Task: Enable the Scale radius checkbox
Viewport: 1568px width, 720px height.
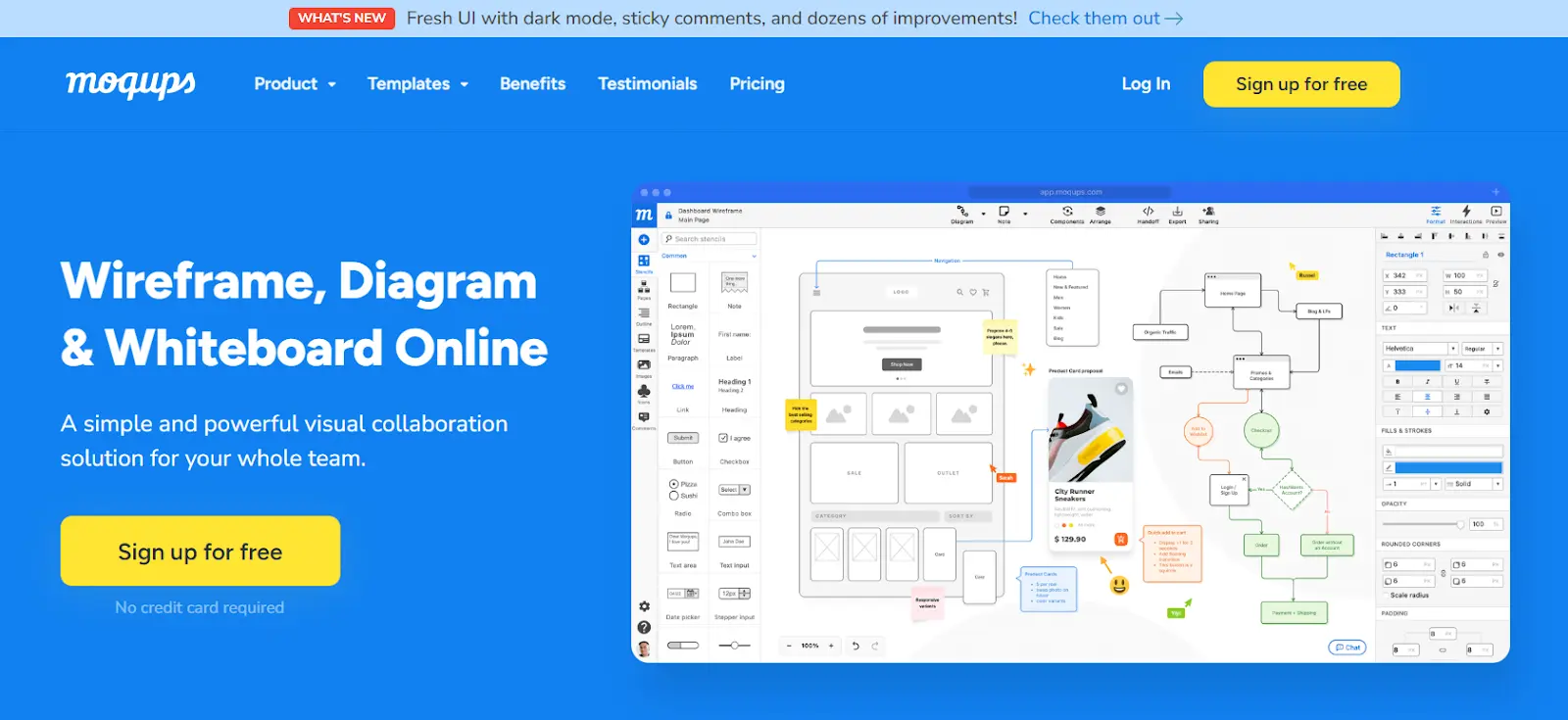Action: [1387, 596]
